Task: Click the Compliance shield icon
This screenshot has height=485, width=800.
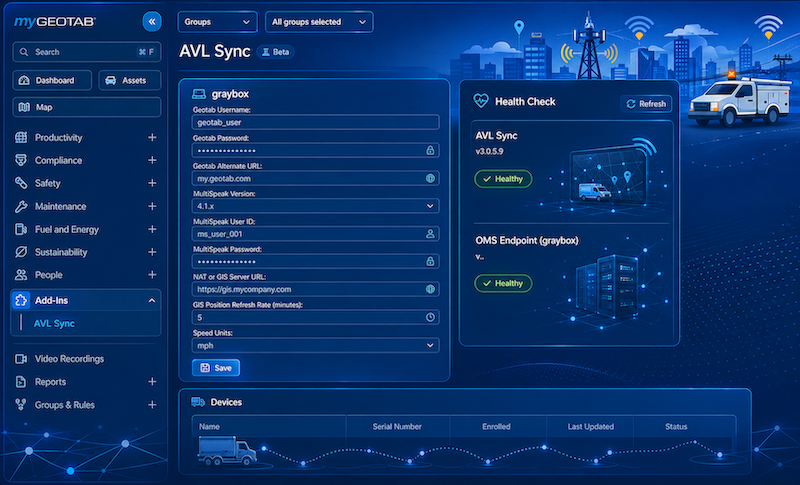Action: [x=21, y=160]
